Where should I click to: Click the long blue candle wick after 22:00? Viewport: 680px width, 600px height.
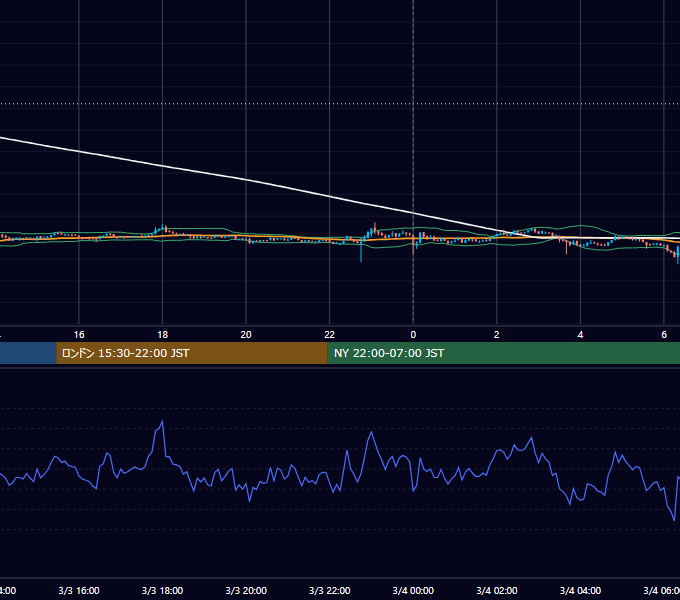coord(361,252)
